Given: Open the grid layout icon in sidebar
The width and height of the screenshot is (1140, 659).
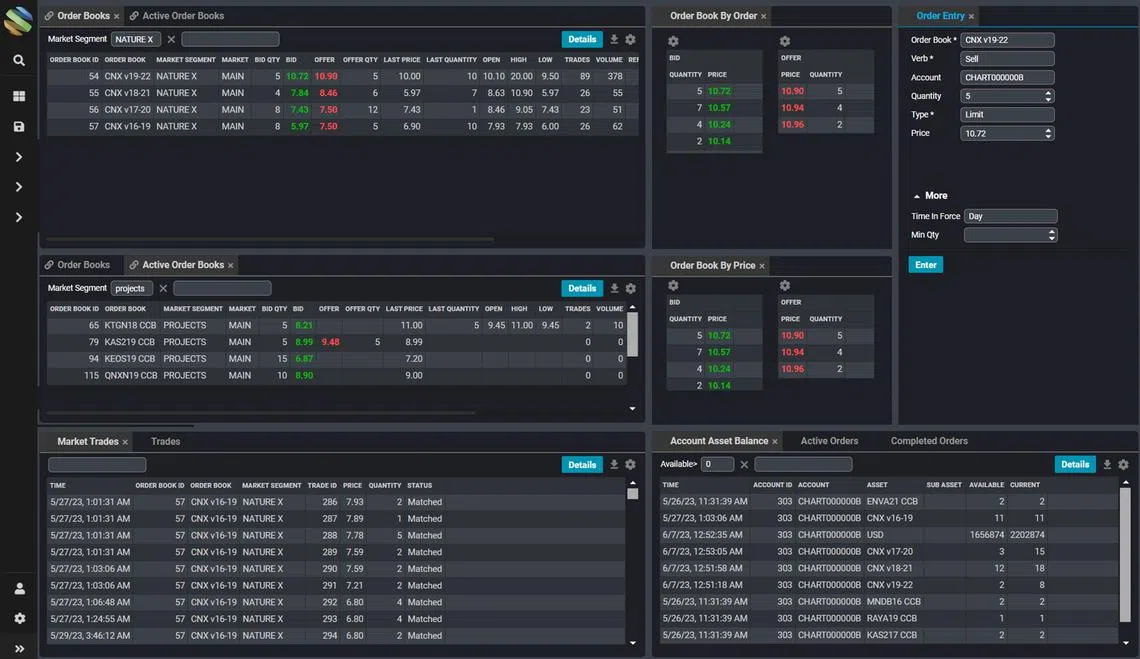Looking at the screenshot, I should 19,97.
